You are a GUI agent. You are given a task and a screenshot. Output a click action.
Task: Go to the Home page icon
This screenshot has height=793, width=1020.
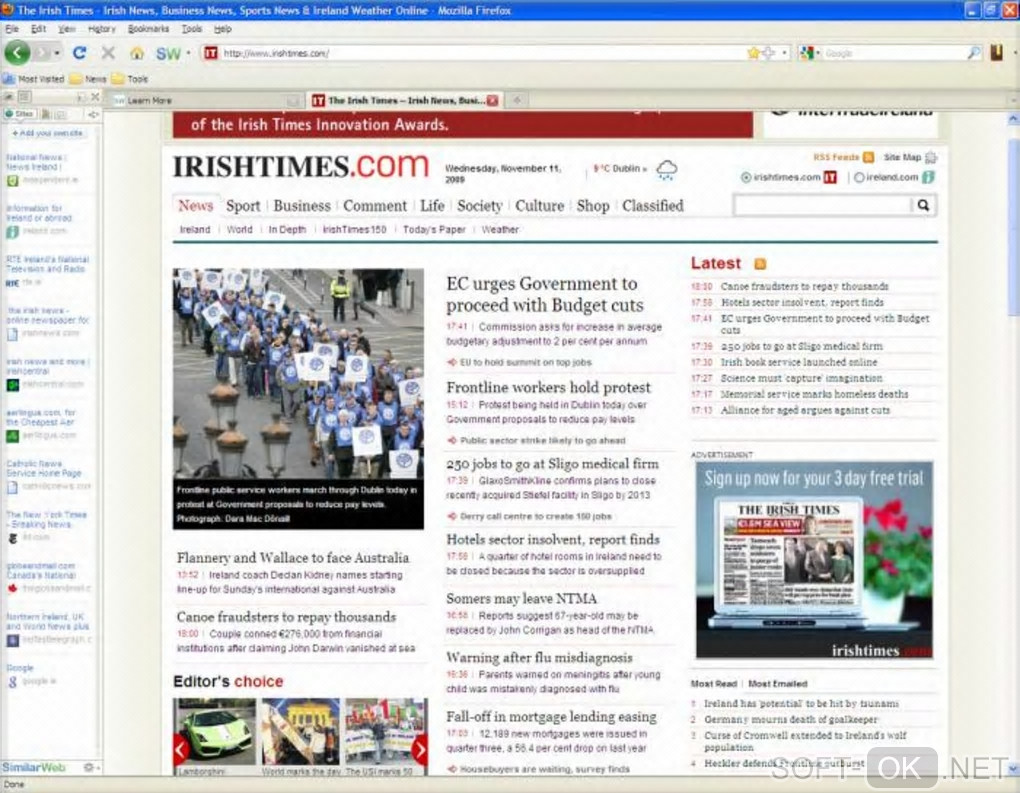click(x=137, y=53)
